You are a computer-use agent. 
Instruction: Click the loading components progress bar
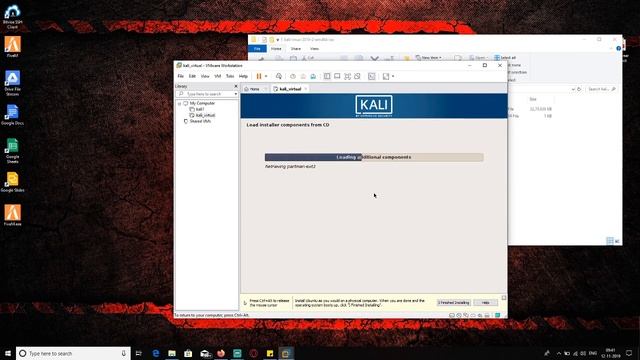[x=374, y=157]
